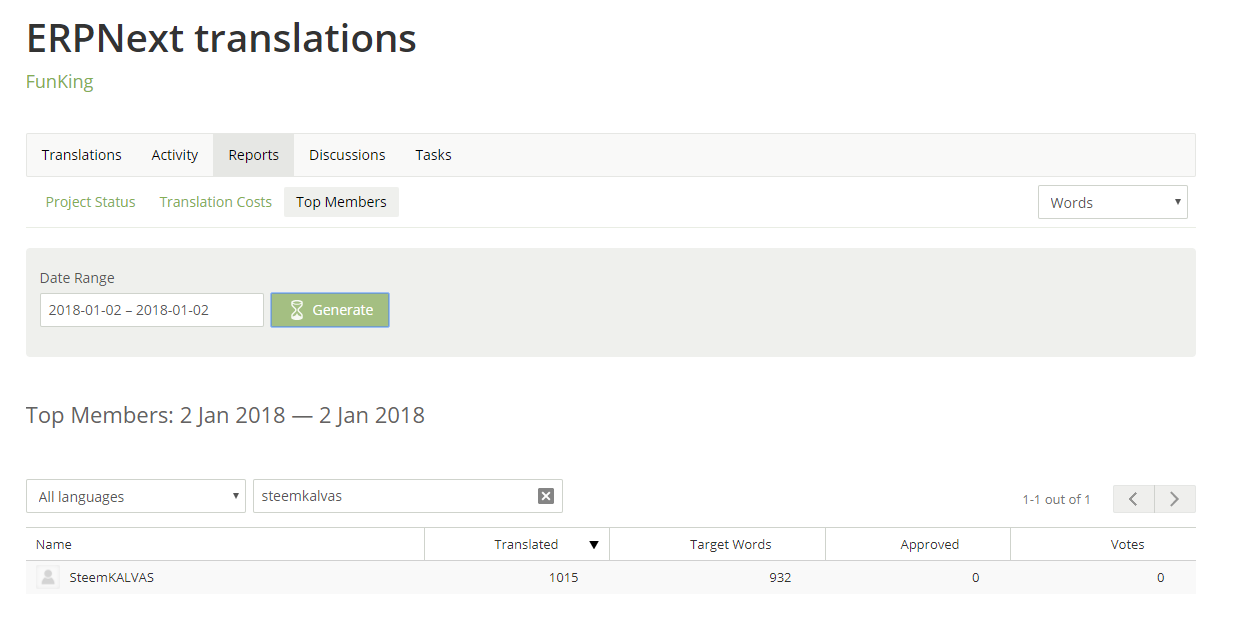Screen dimensions: 1243x635
Task: Click the Generate button
Action: click(330, 310)
